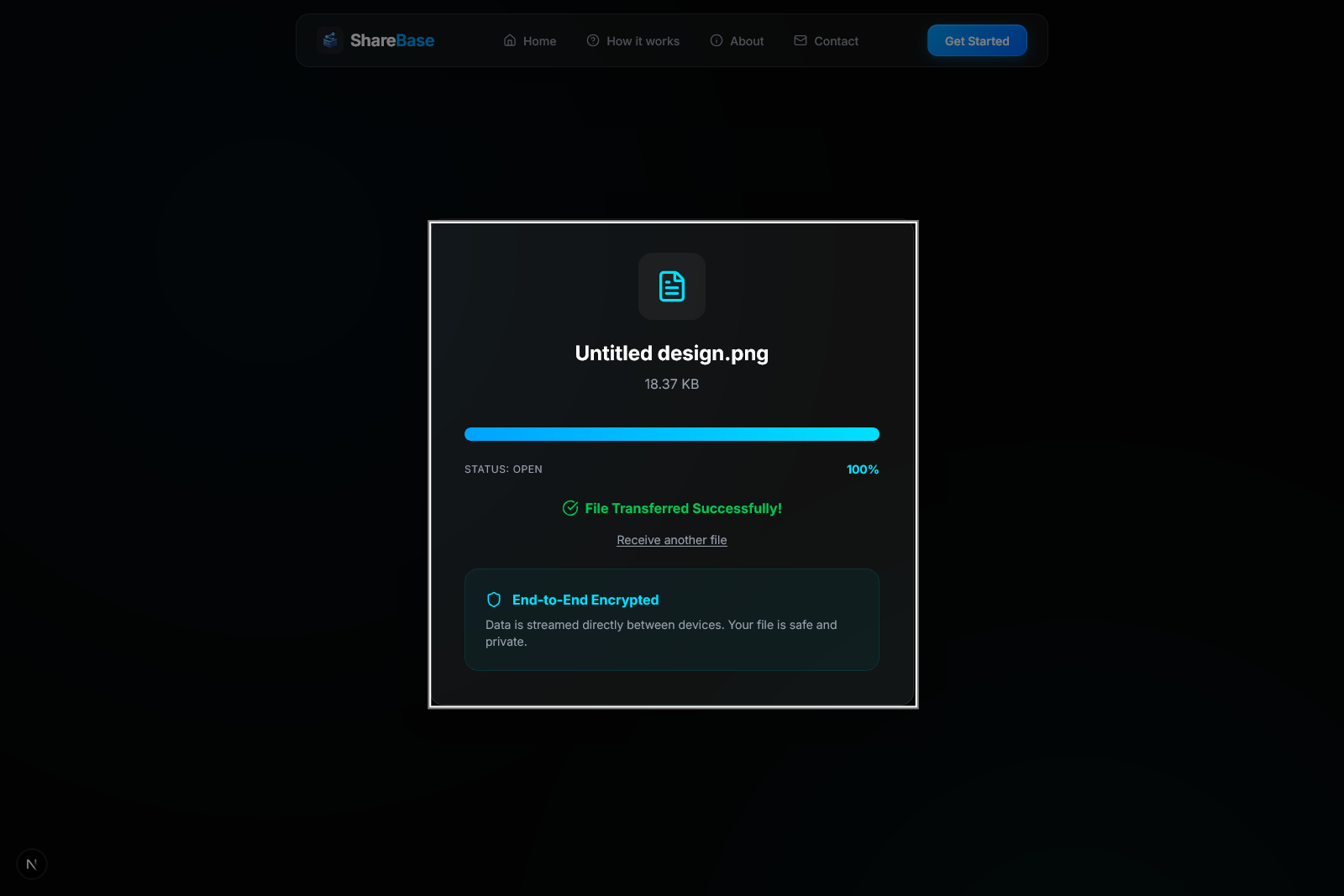1344x896 pixels.
Task: Click the STATUS: OPEN label
Action: 502,469
